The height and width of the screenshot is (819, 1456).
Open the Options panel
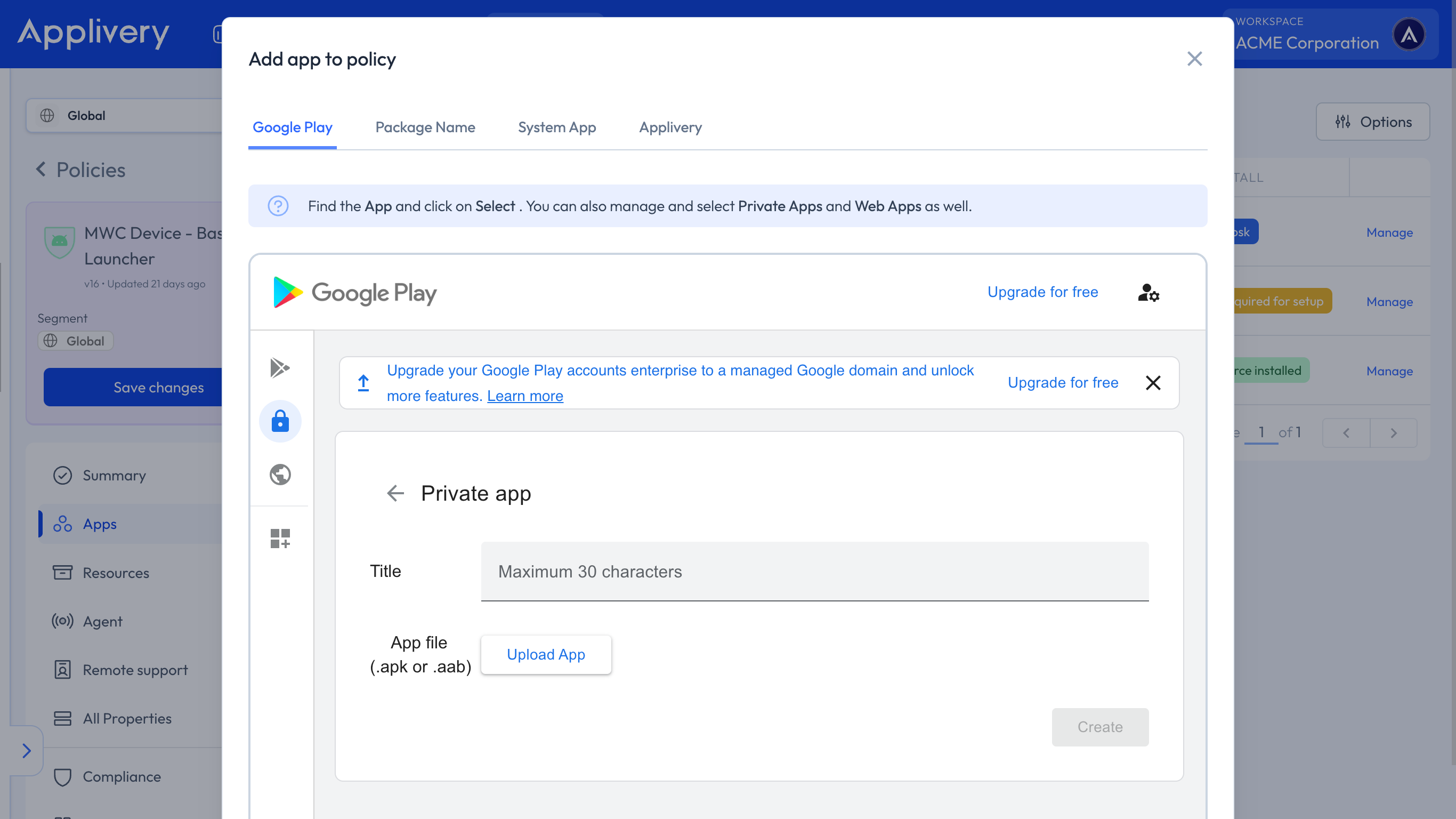pos(1373,122)
